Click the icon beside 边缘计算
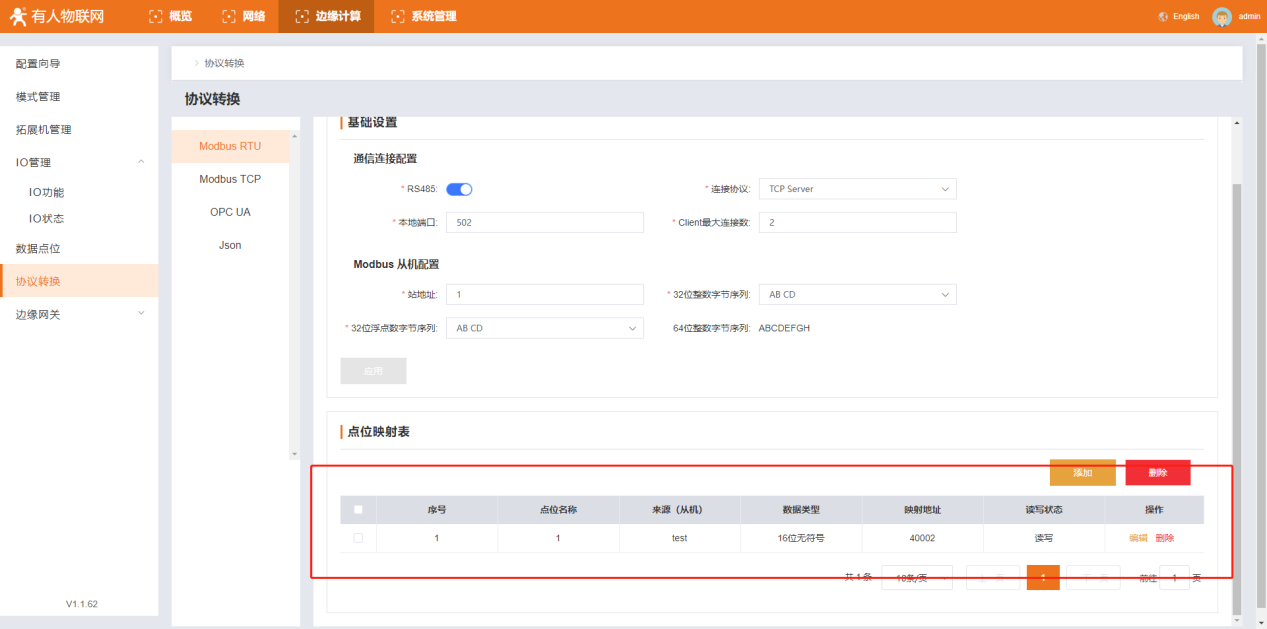 coord(301,16)
